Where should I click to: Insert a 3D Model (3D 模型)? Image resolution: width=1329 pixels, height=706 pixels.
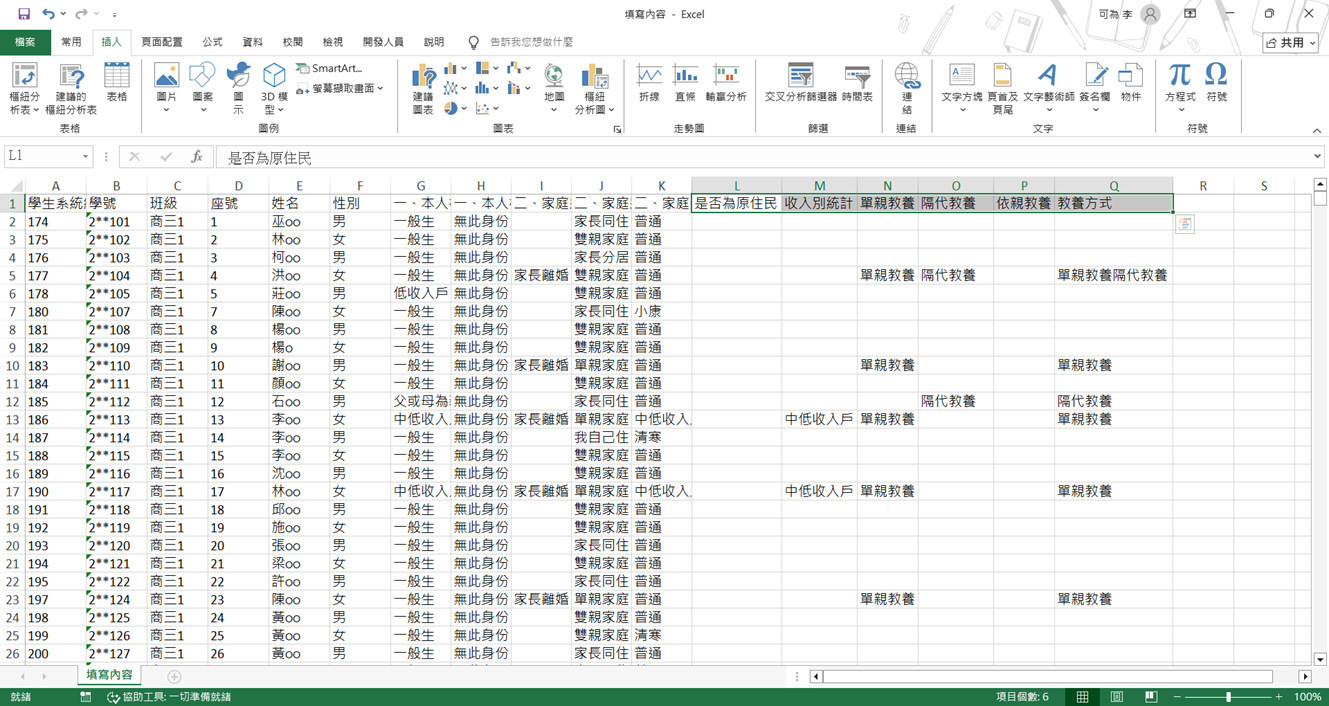[x=274, y=88]
